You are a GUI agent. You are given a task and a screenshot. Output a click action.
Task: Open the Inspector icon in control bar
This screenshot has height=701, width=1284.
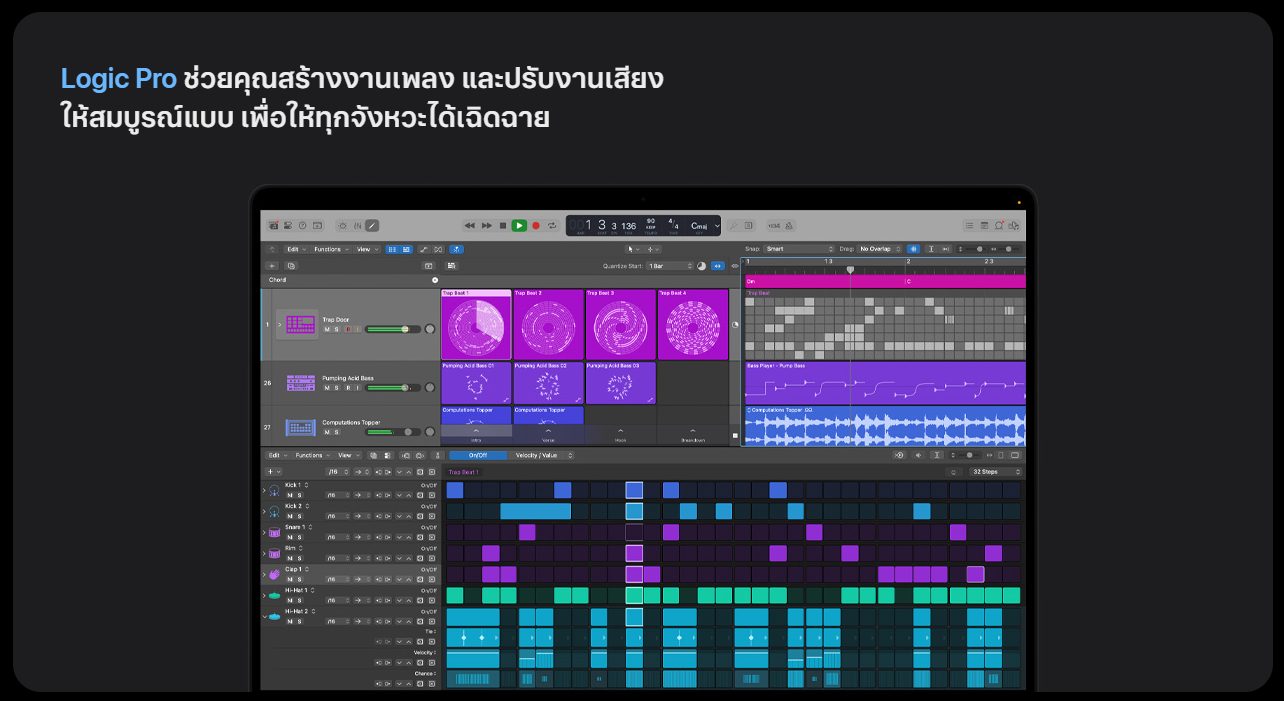click(x=288, y=225)
